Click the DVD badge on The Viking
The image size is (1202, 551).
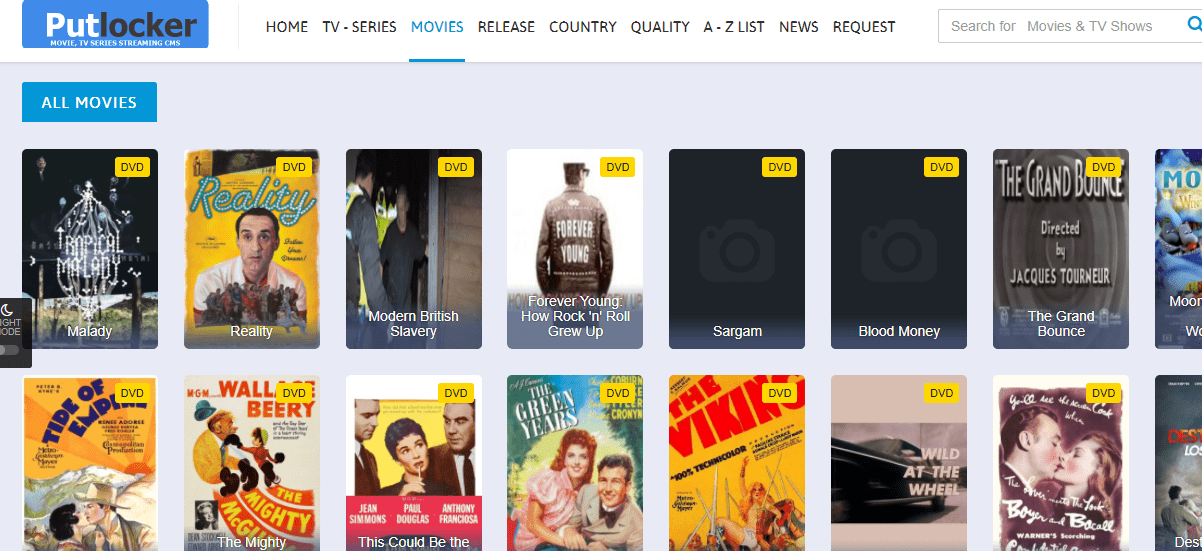(x=780, y=393)
